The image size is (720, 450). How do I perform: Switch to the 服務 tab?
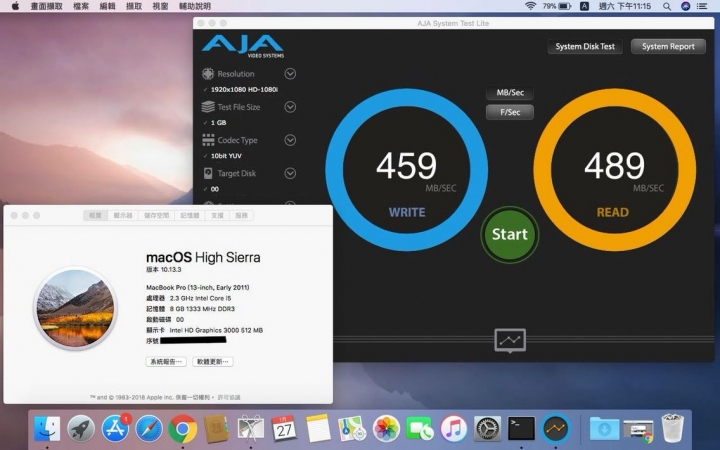tap(242, 215)
